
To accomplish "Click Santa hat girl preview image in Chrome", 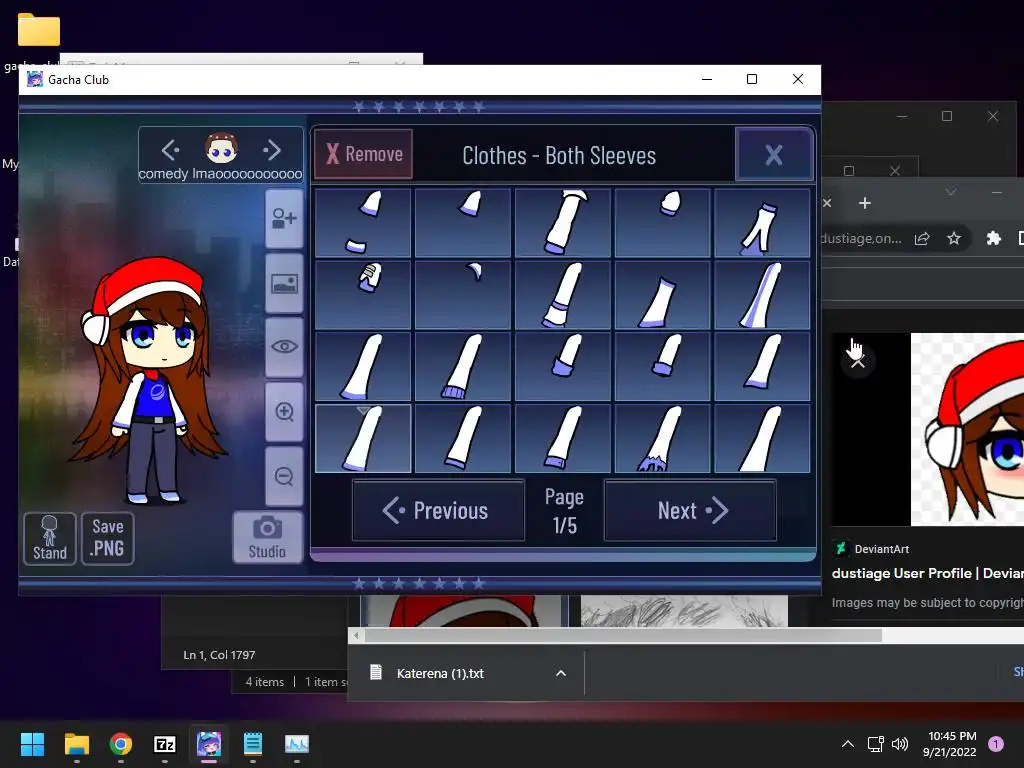I will [x=967, y=429].
